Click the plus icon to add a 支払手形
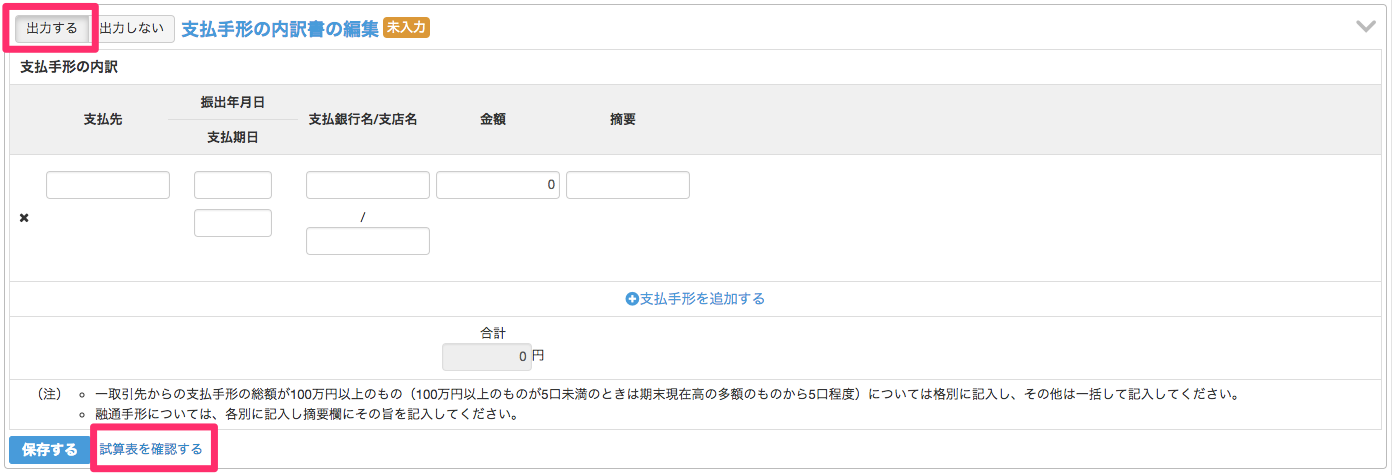 pyautogui.click(x=631, y=299)
